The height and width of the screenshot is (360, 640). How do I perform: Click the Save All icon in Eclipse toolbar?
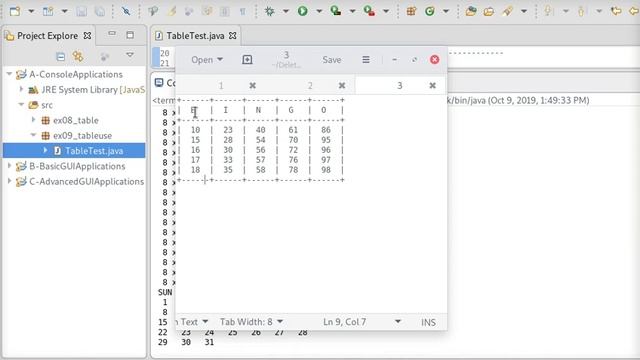pos(100,11)
